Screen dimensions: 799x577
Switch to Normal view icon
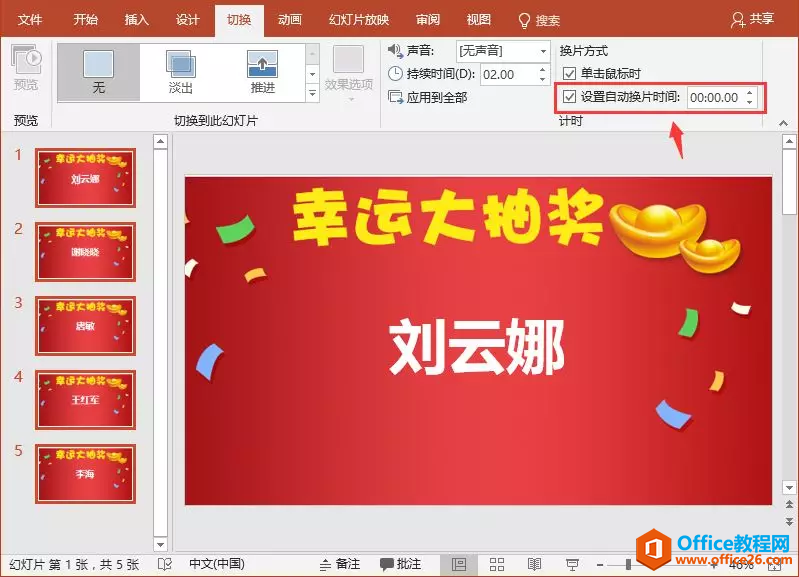459,564
